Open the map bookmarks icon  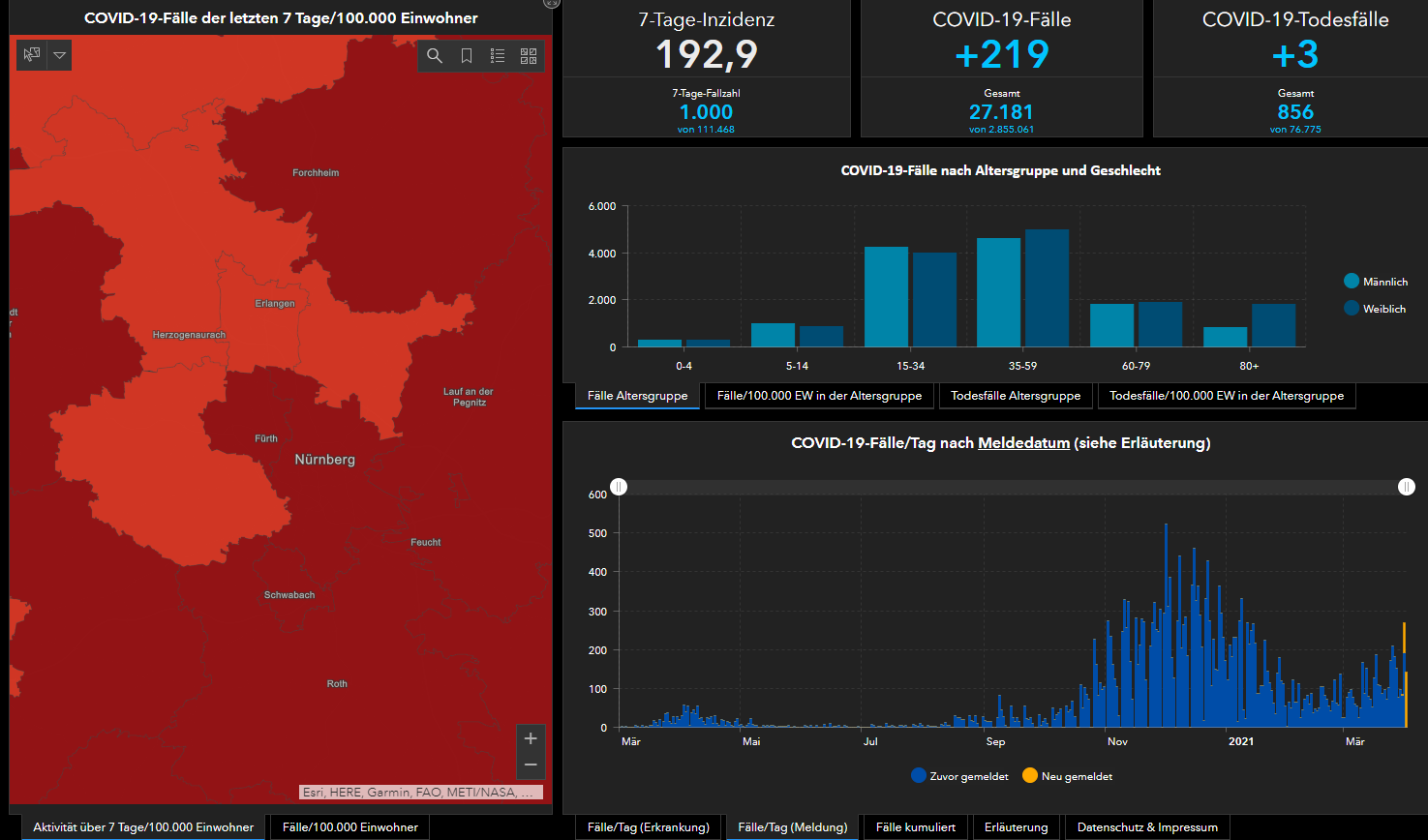(x=467, y=56)
